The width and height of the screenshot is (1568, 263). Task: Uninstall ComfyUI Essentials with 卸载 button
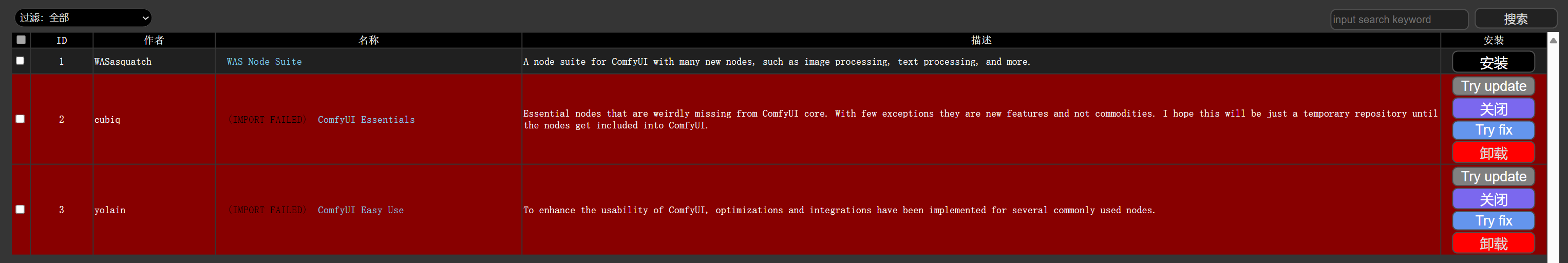pyautogui.click(x=1493, y=153)
